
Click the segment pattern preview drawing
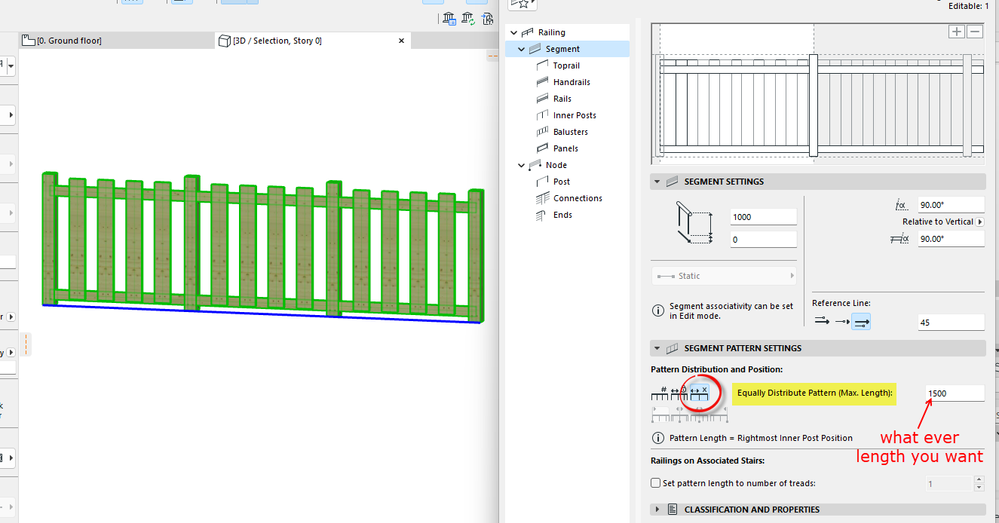pos(819,94)
